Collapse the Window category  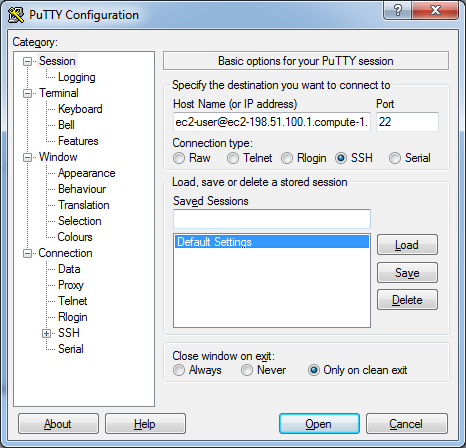pos(27,157)
